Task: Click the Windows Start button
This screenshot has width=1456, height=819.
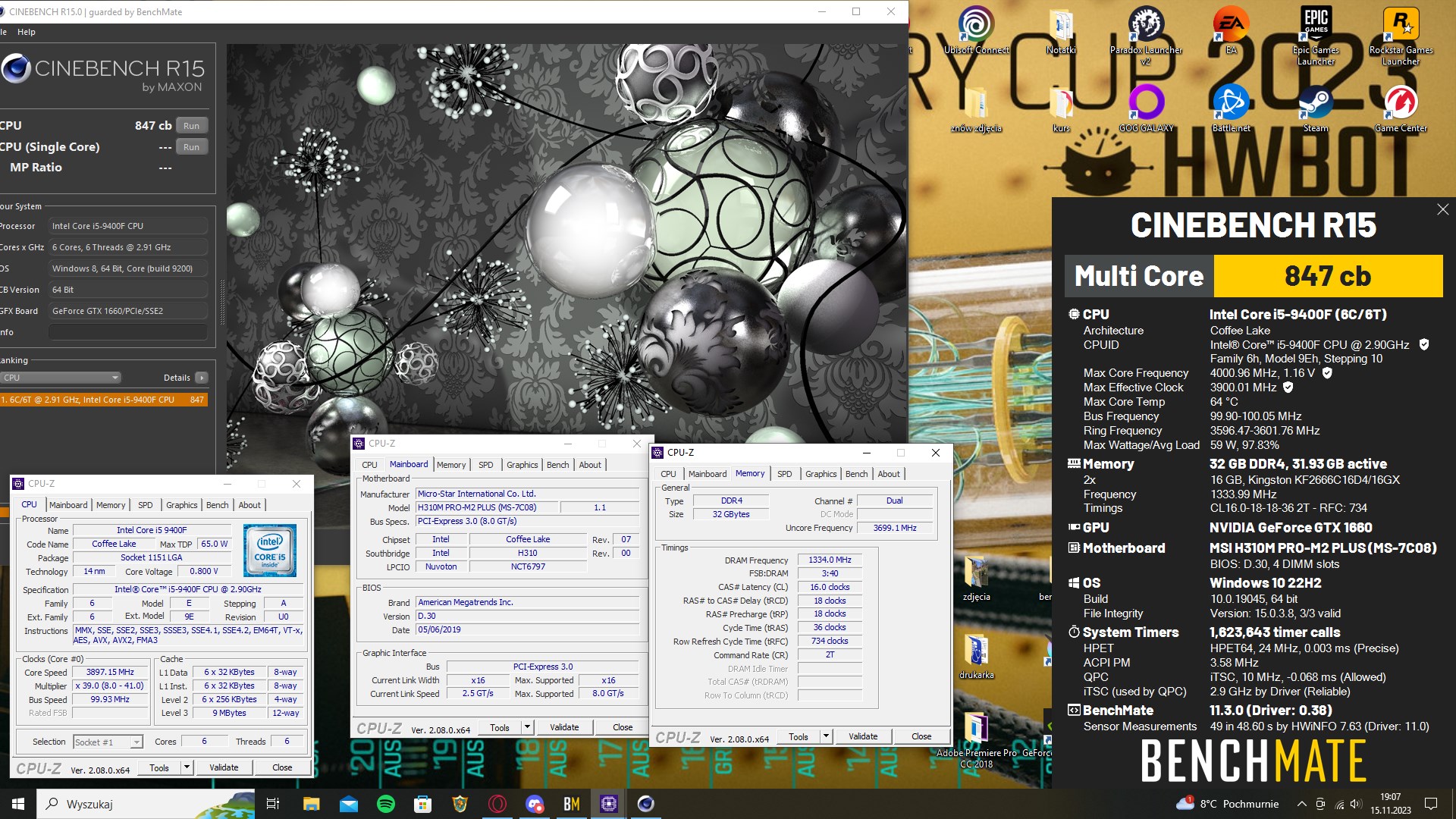Action: pos(18,804)
